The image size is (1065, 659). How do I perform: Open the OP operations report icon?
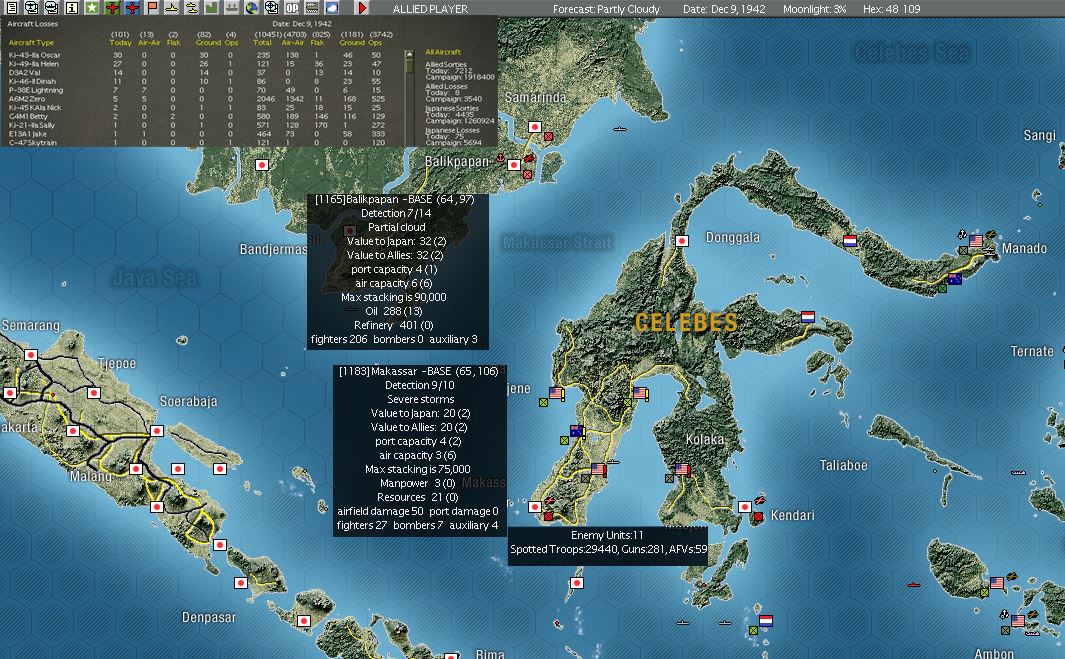[x=292, y=8]
